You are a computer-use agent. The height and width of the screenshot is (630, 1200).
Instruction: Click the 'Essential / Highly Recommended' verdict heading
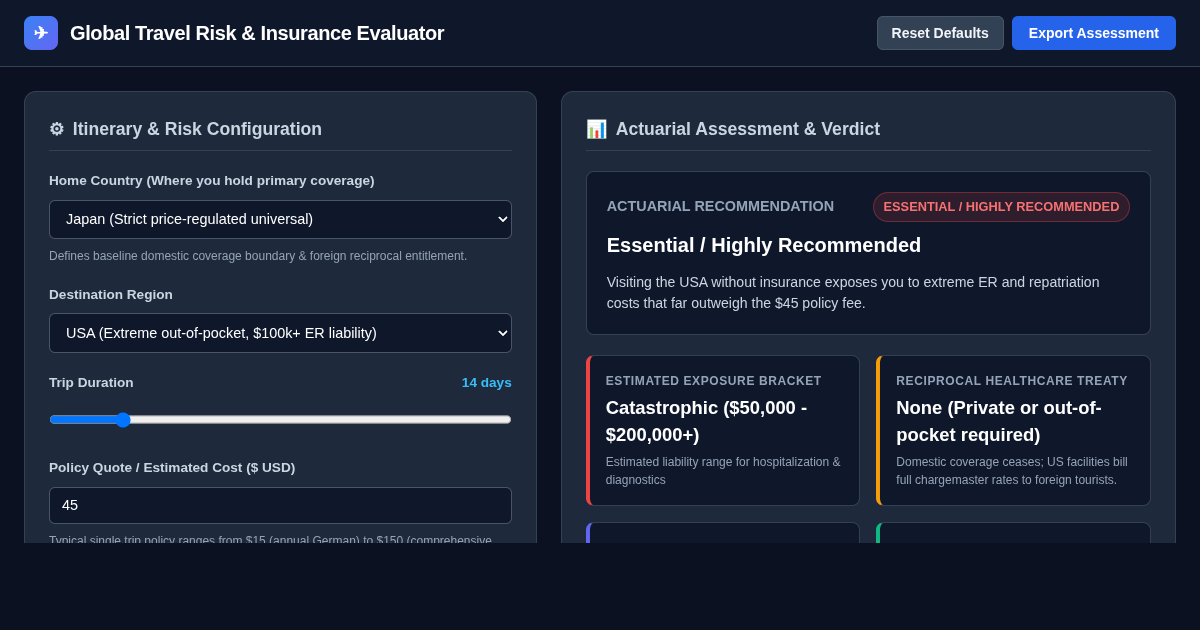[764, 245]
